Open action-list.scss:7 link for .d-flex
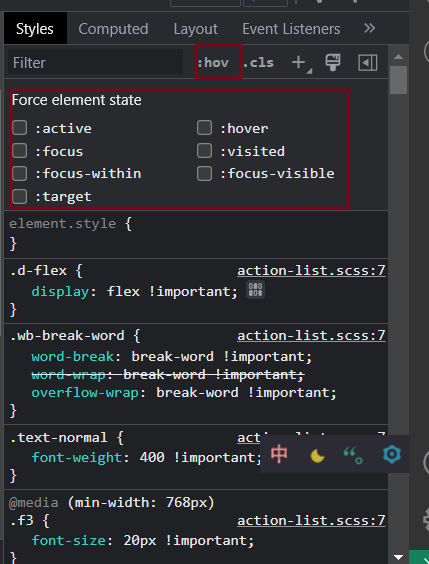This screenshot has width=429, height=564. (311, 270)
